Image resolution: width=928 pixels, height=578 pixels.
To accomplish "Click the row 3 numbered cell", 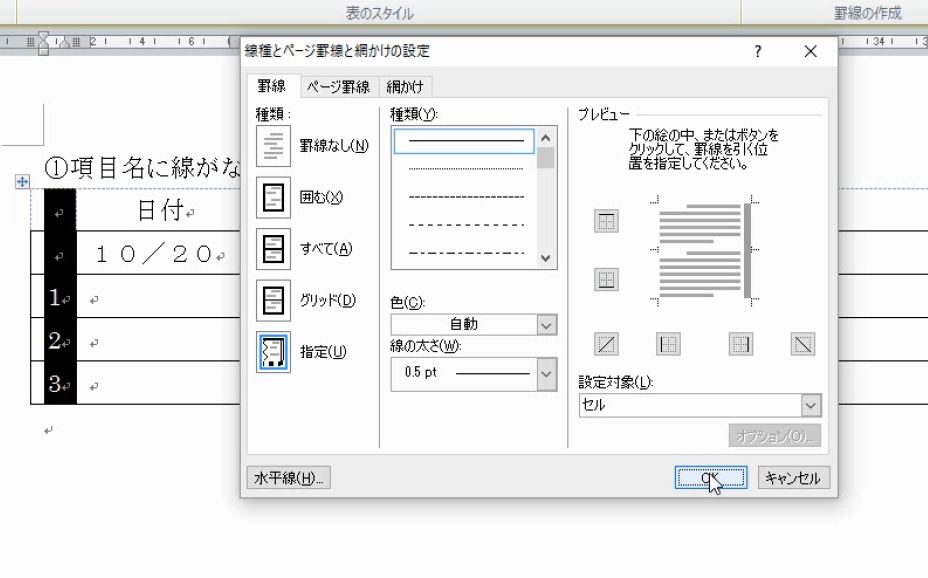I will (x=60, y=384).
